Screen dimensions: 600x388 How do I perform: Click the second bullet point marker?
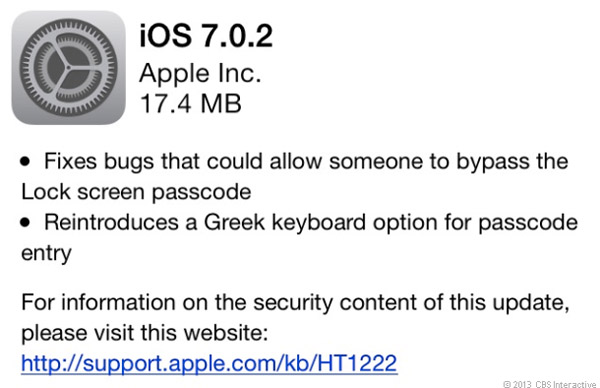25,223
